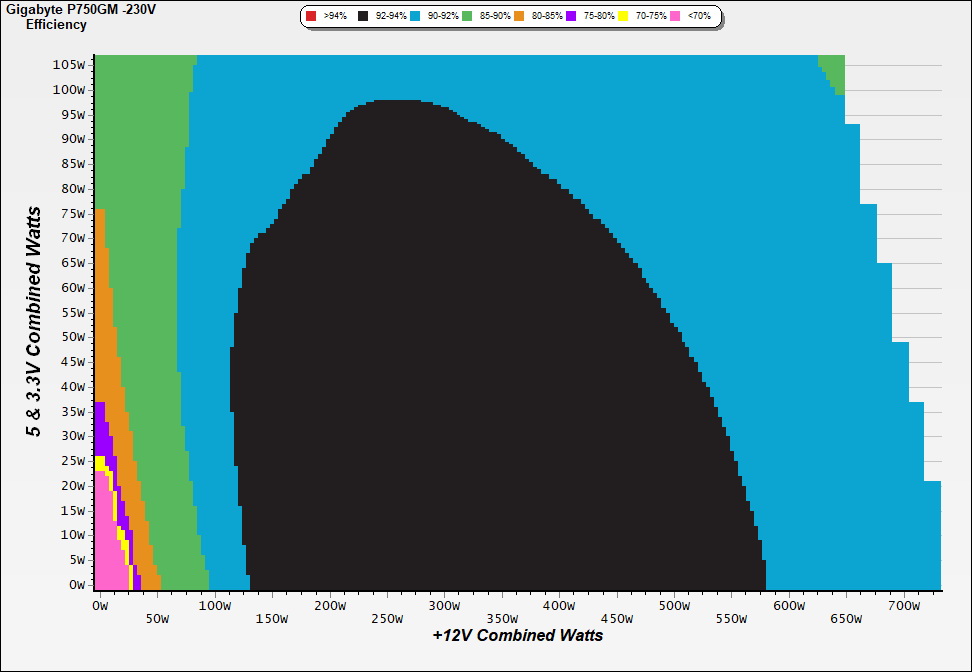Click the blue 90-92% legend swatch
This screenshot has height=672, width=972.
tap(415, 17)
